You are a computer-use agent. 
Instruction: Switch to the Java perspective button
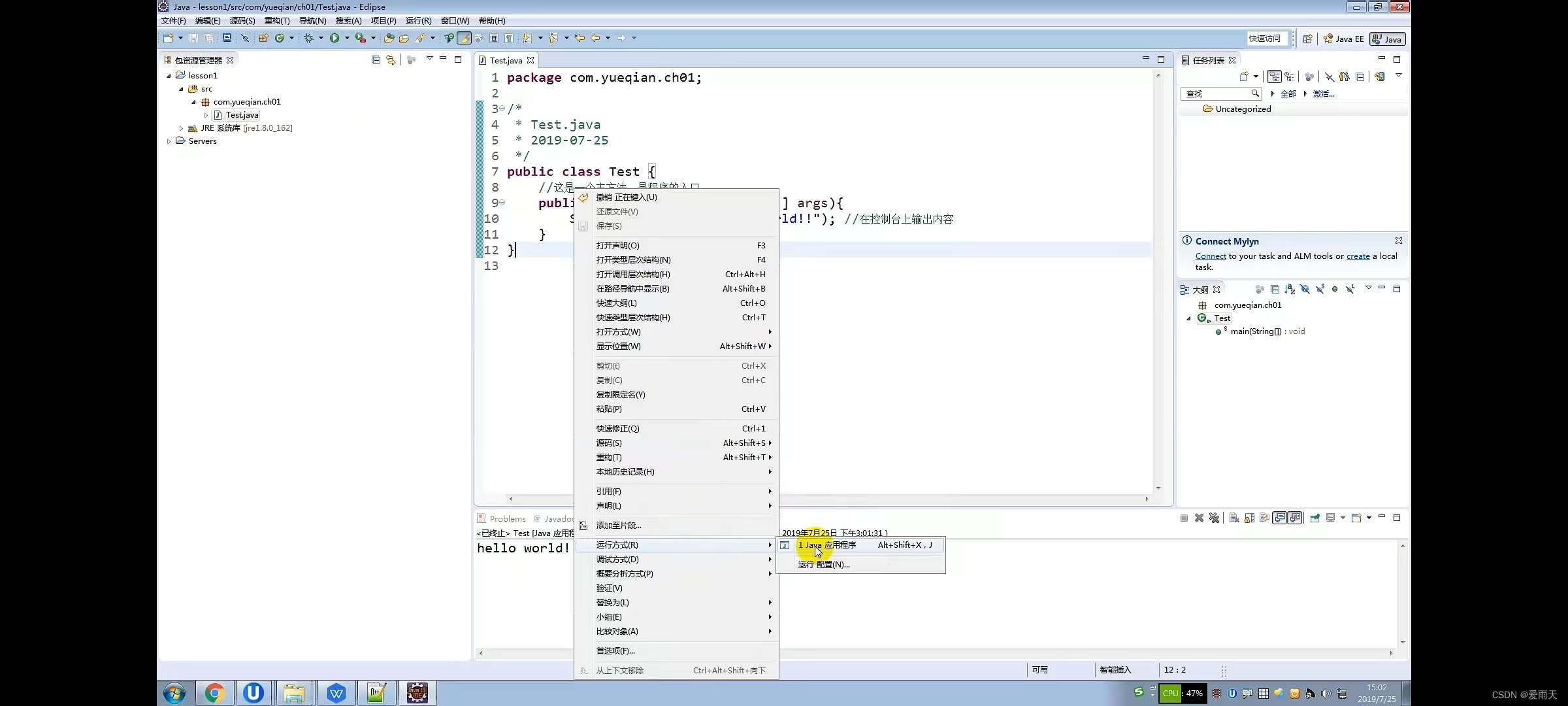[x=1387, y=39]
